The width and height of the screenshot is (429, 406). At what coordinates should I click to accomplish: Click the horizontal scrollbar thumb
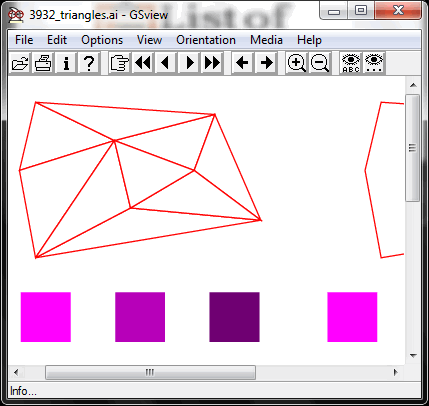click(150, 372)
